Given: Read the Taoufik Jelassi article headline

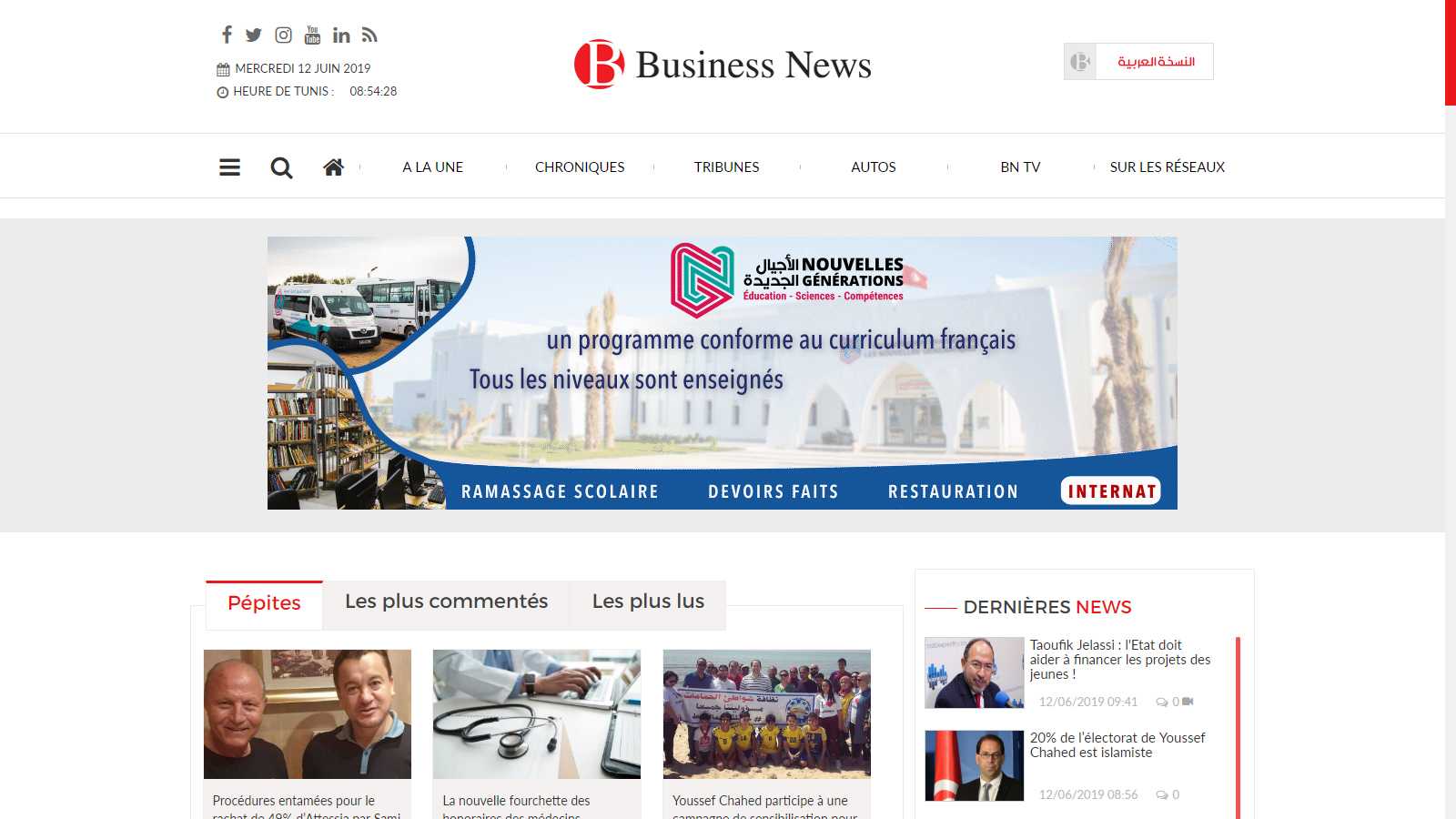Looking at the screenshot, I should tap(1119, 659).
